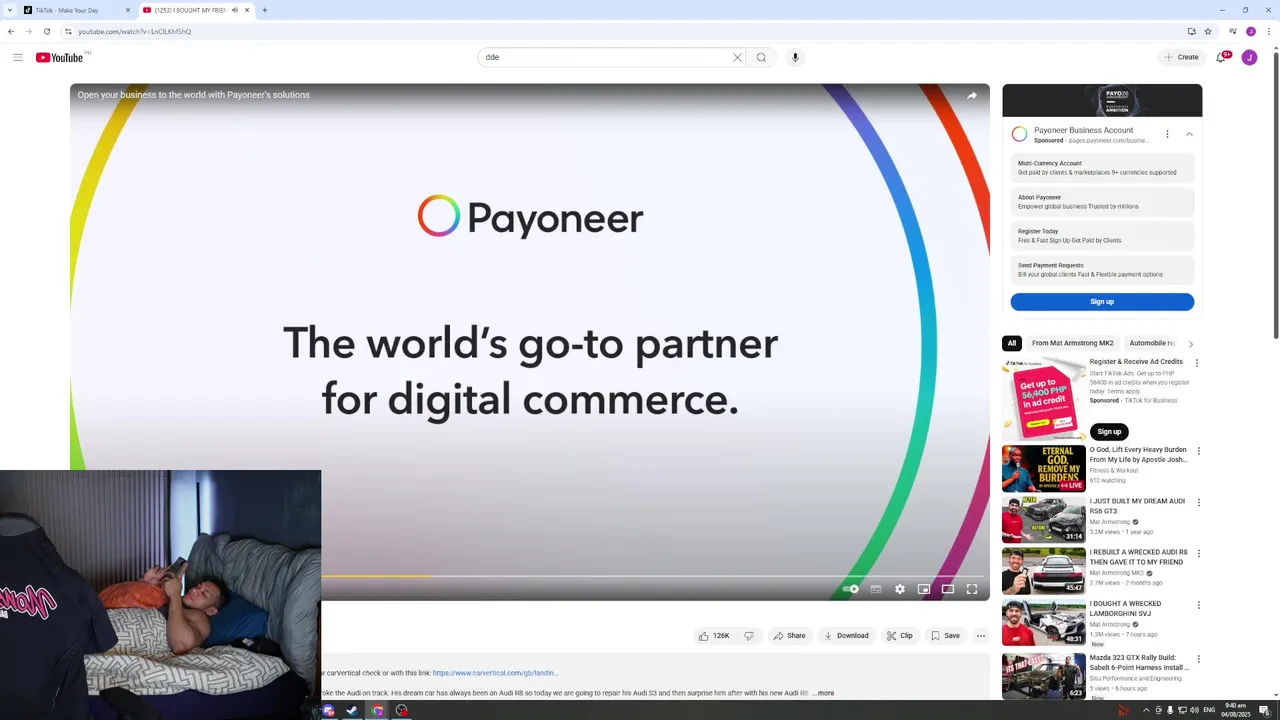Click the subtitles/captions icon

click(x=876, y=589)
